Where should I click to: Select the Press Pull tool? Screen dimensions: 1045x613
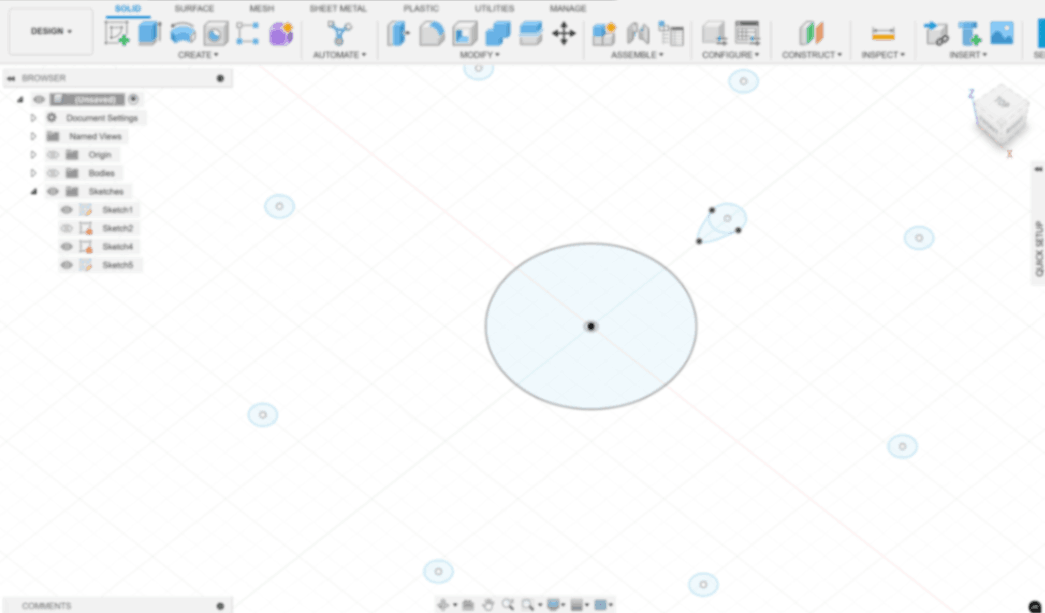click(x=399, y=33)
